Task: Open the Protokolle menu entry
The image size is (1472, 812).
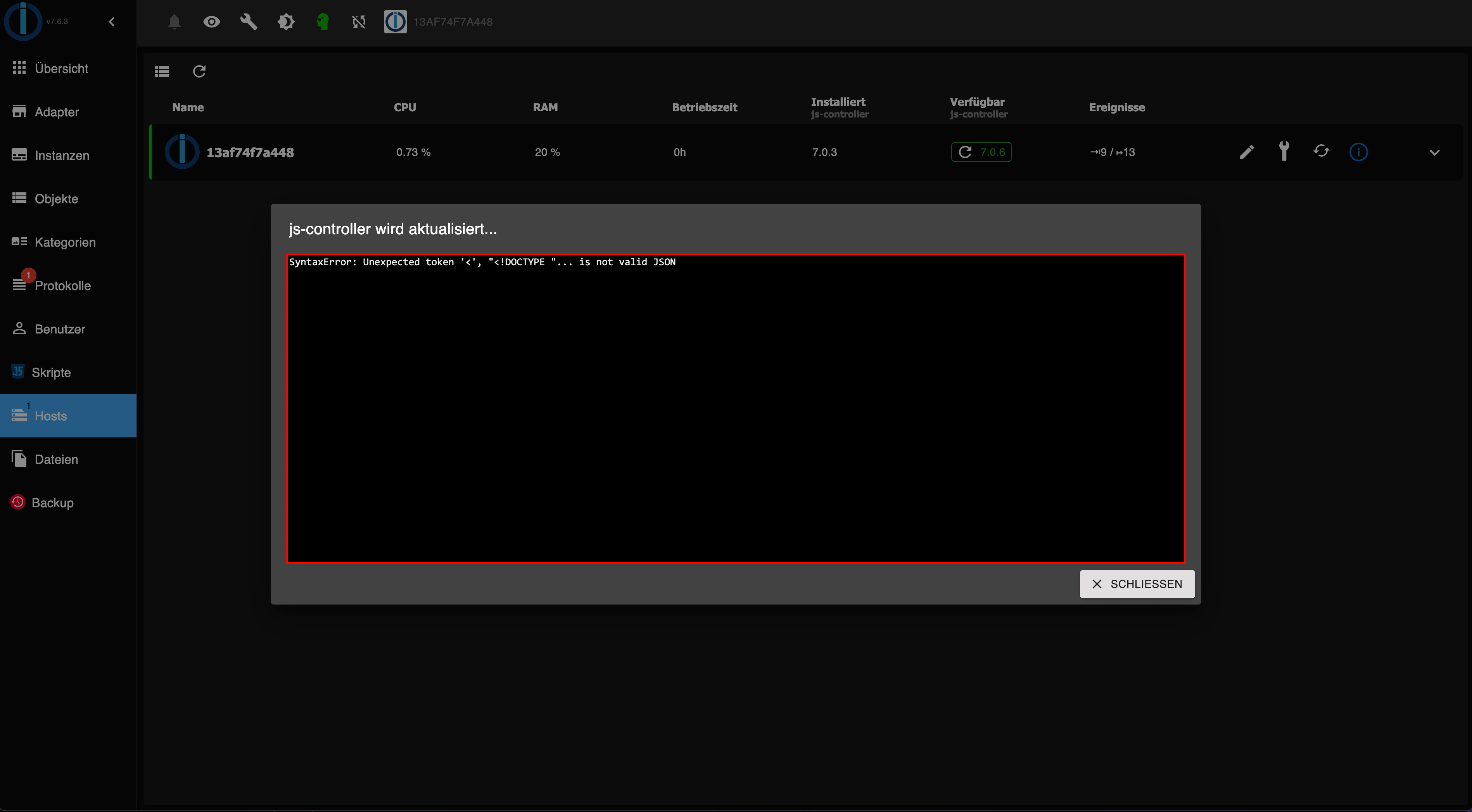Action: pyautogui.click(x=63, y=286)
